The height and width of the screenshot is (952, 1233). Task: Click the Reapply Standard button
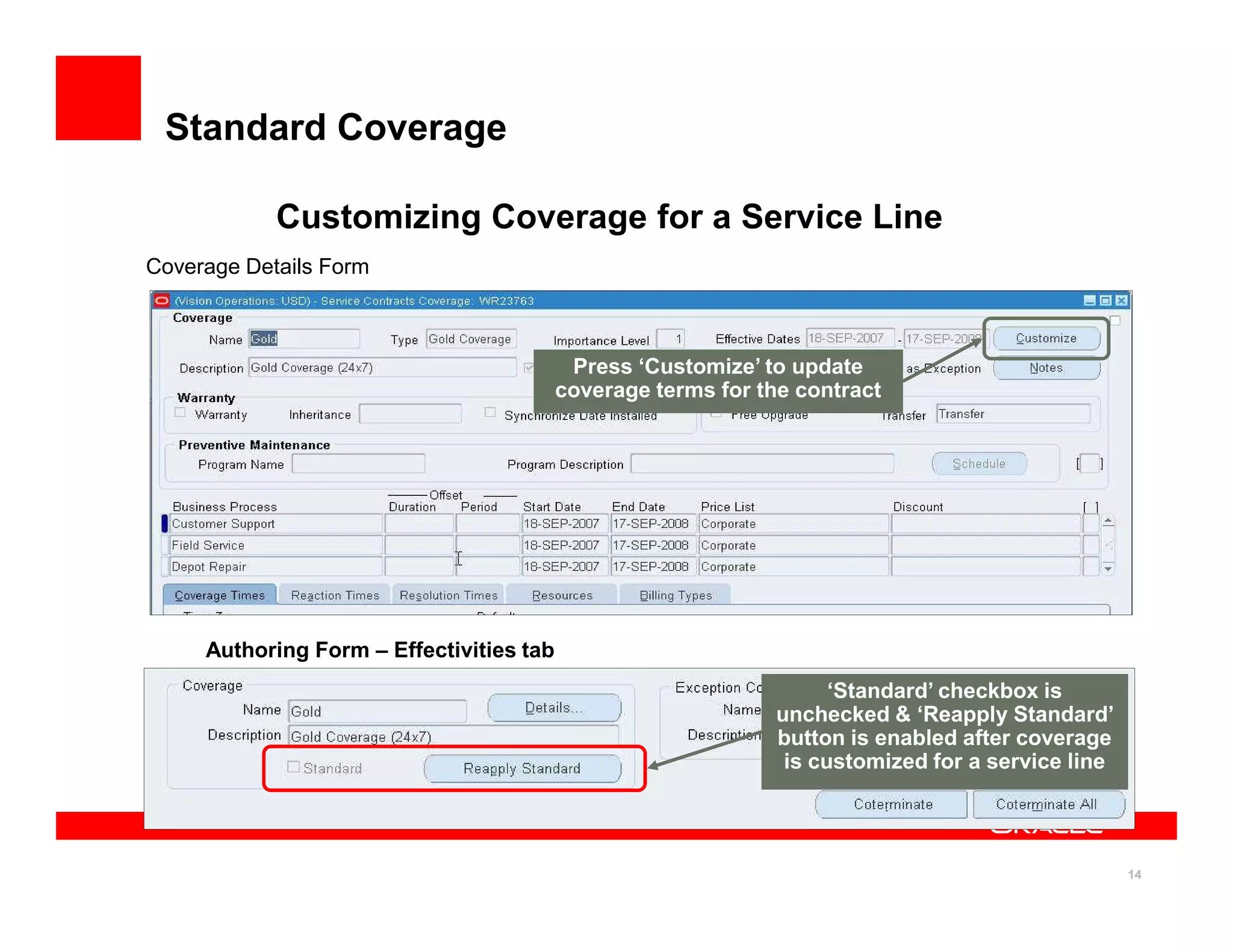(x=522, y=768)
